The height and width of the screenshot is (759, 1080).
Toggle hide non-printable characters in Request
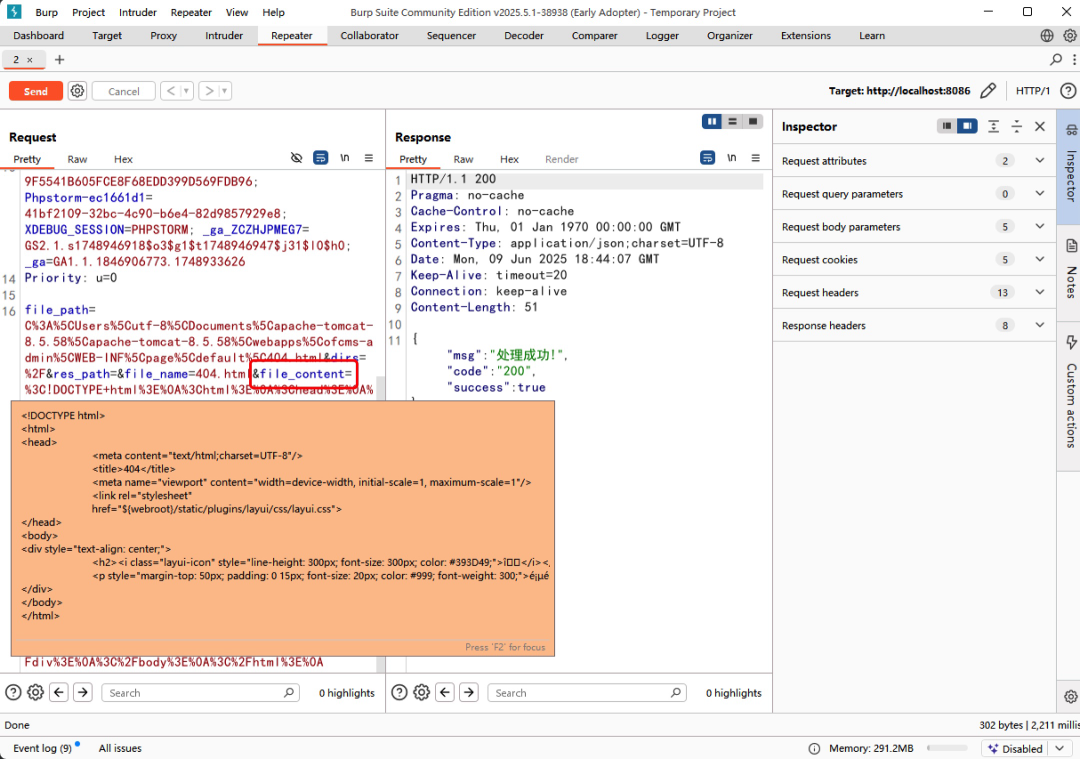pos(296,158)
